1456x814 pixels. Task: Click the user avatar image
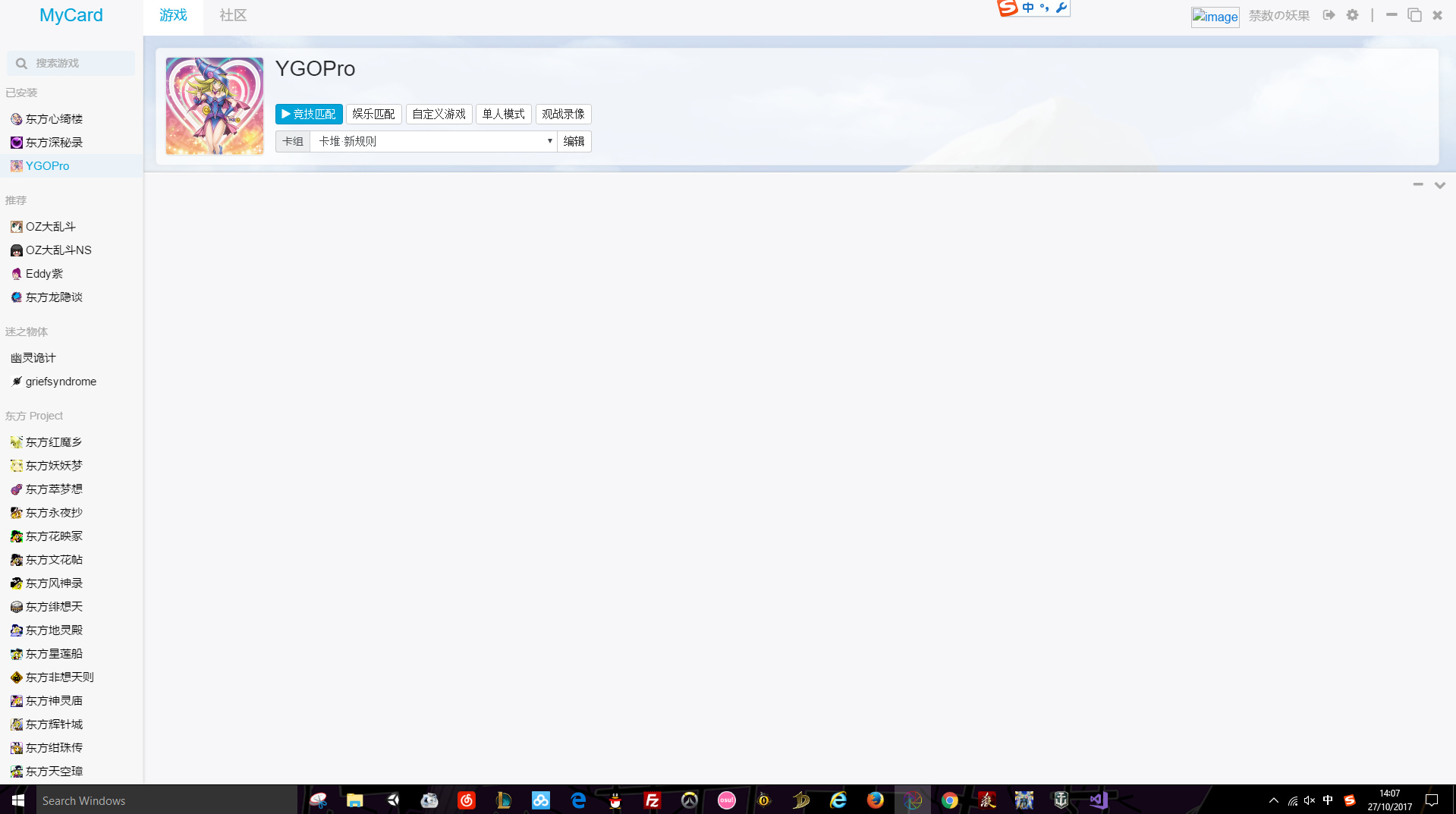coord(1215,17)
